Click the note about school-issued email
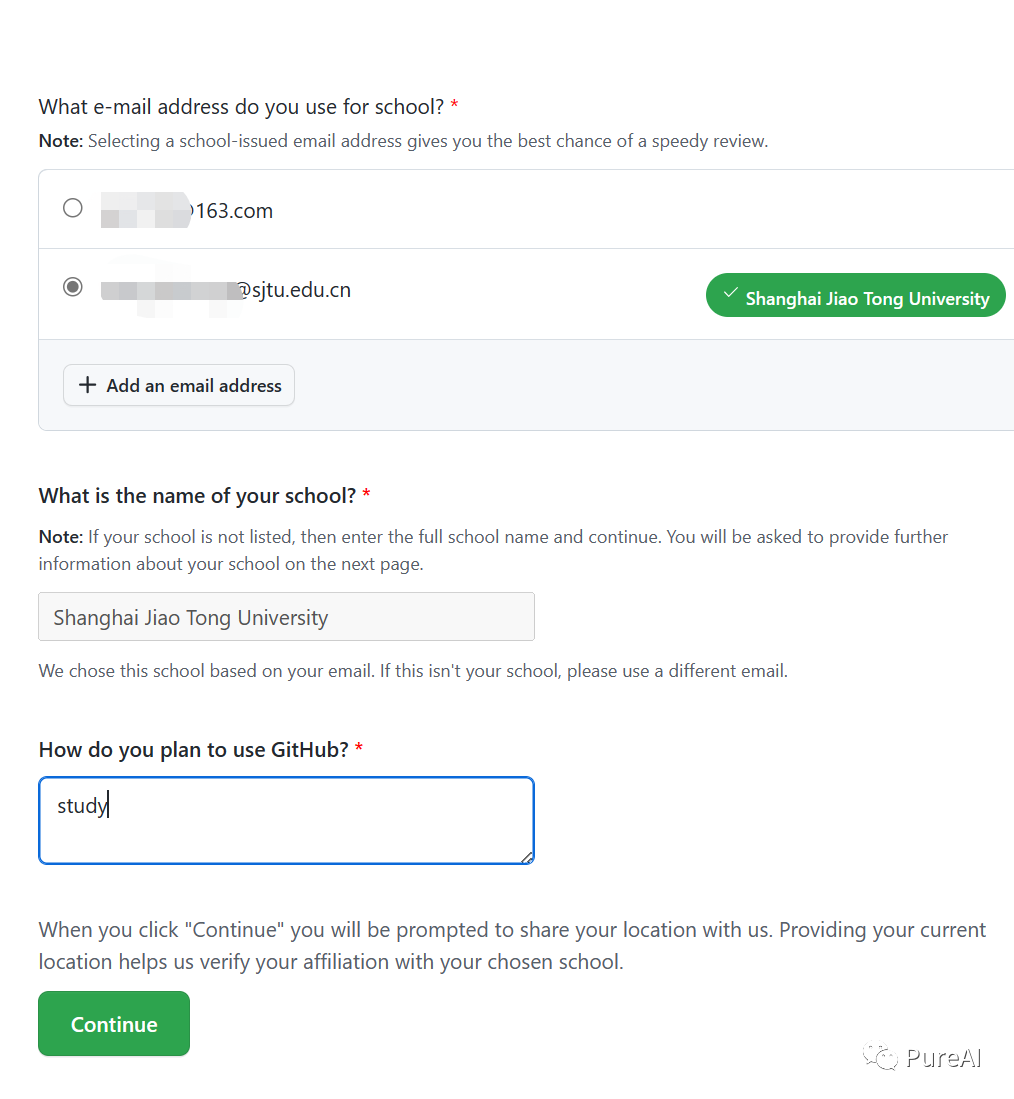Viewport: 1014px width, 1099px height. coord(400,140)
